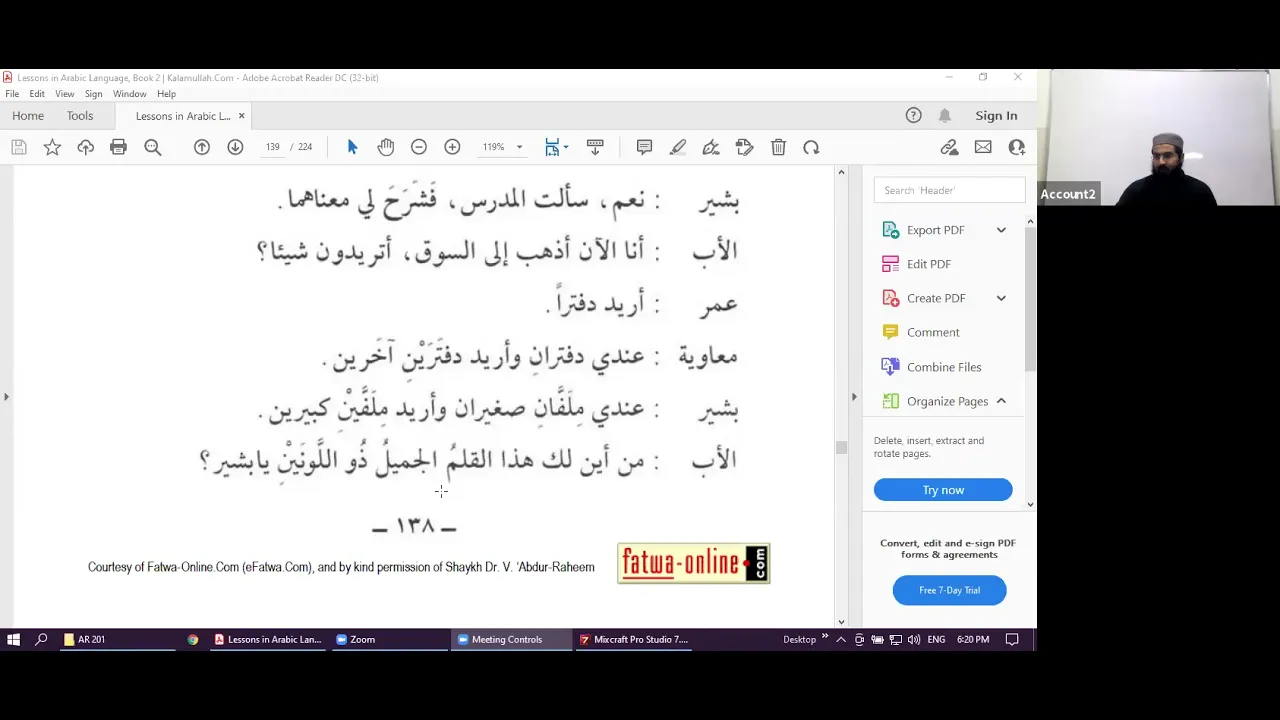Click the upload to cloud icon

[86, 147]
